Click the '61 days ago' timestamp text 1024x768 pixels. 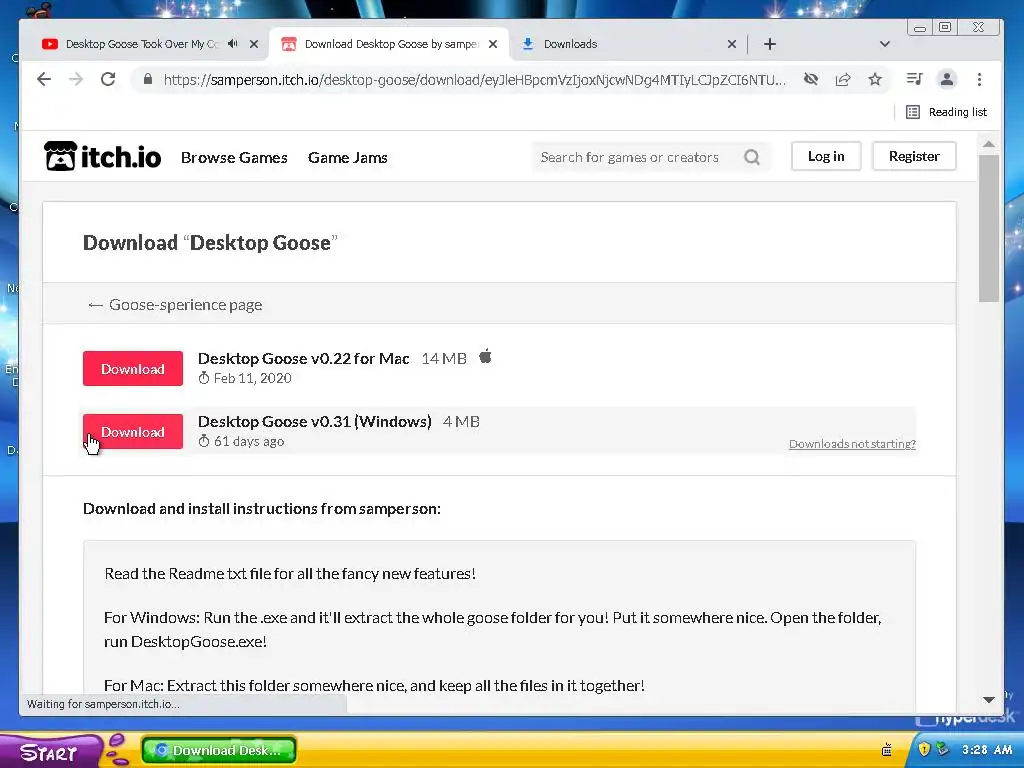[249, 441]
